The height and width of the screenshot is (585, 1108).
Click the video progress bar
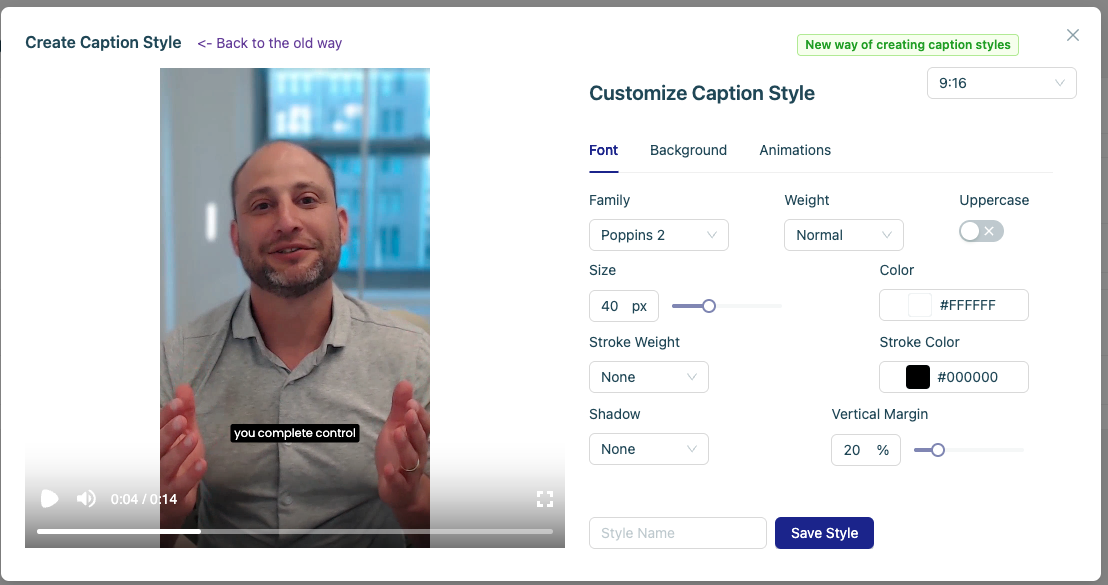(295, 531)
